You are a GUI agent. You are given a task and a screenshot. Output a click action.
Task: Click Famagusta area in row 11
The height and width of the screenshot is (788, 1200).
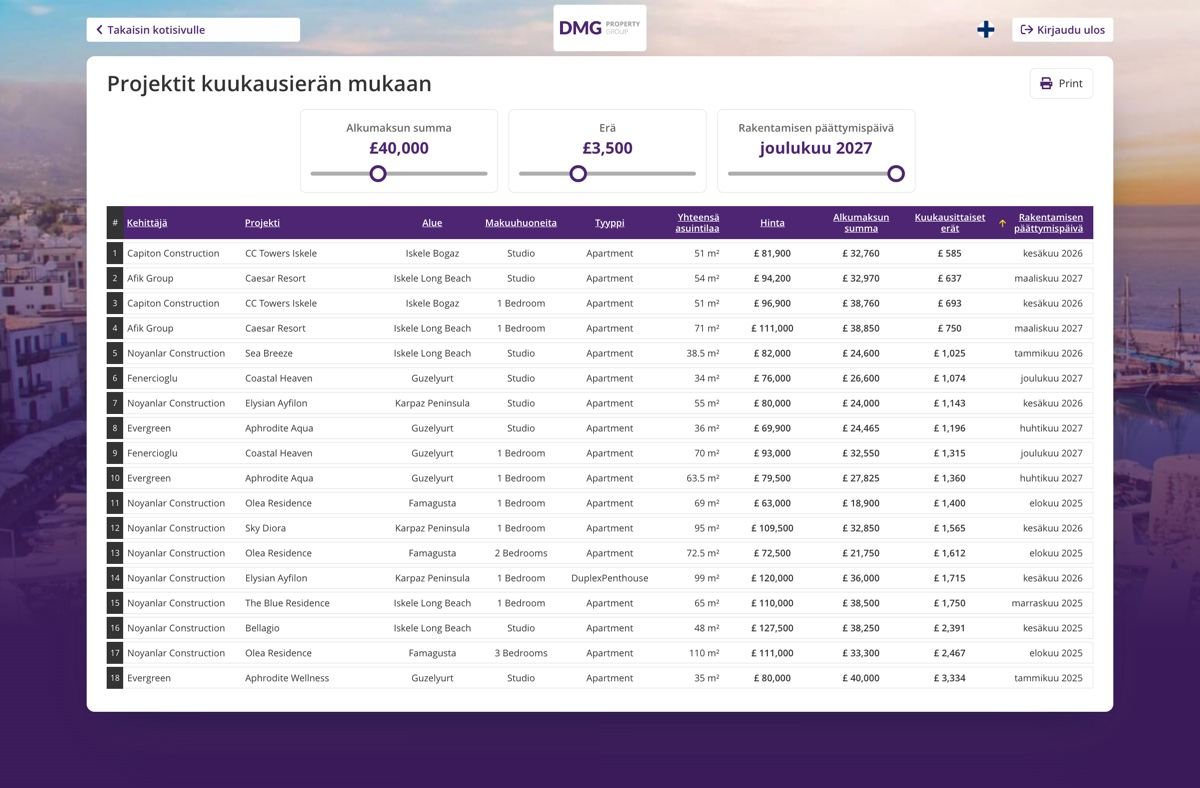(432, 503)
